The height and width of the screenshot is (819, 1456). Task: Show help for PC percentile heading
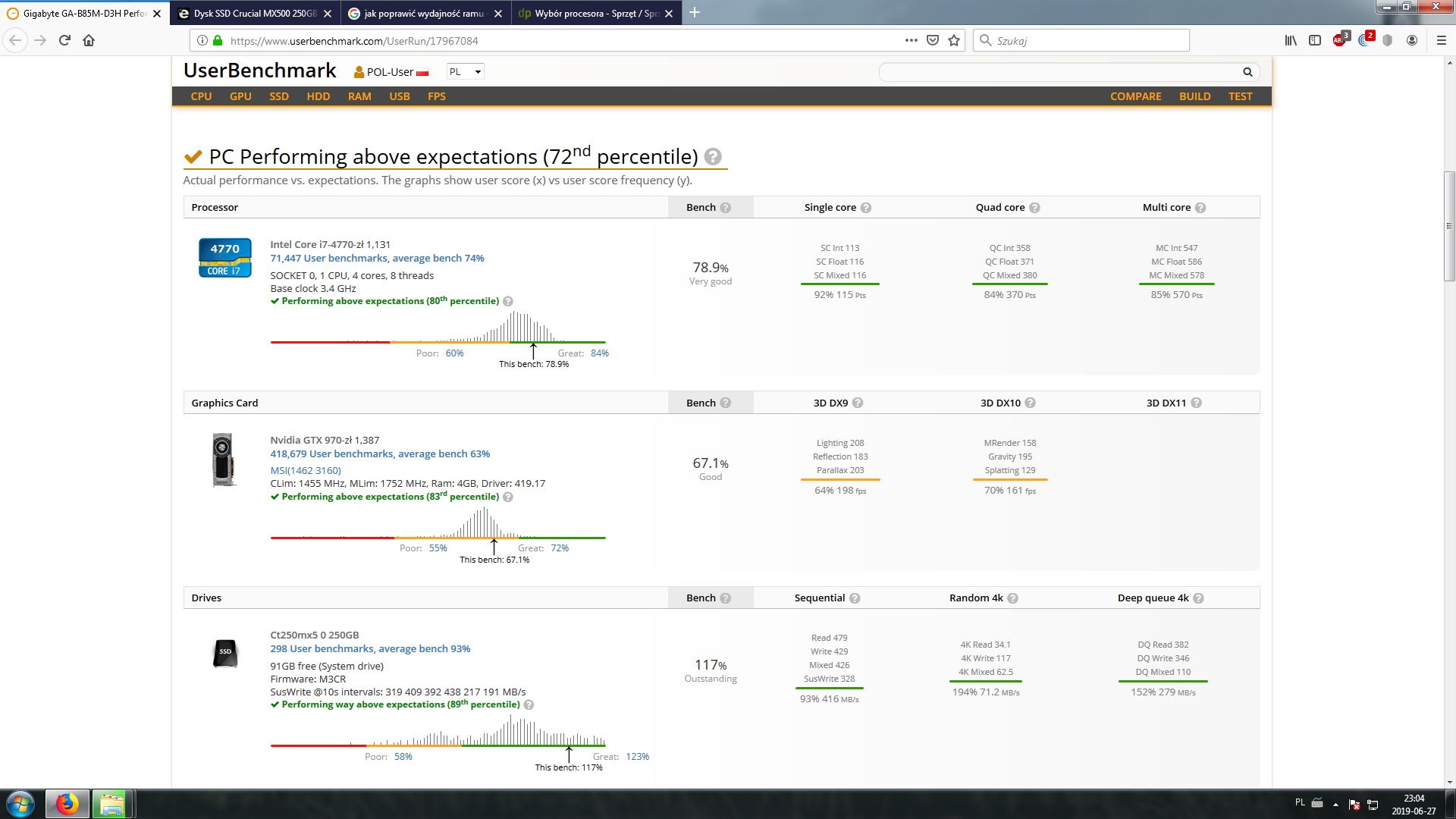712,156
